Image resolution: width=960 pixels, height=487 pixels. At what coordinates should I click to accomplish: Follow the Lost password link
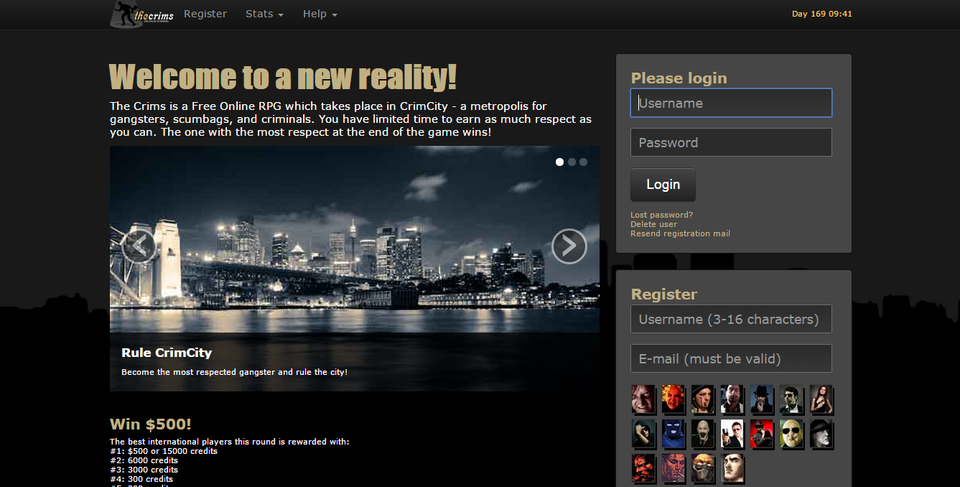tap(661, 215)
